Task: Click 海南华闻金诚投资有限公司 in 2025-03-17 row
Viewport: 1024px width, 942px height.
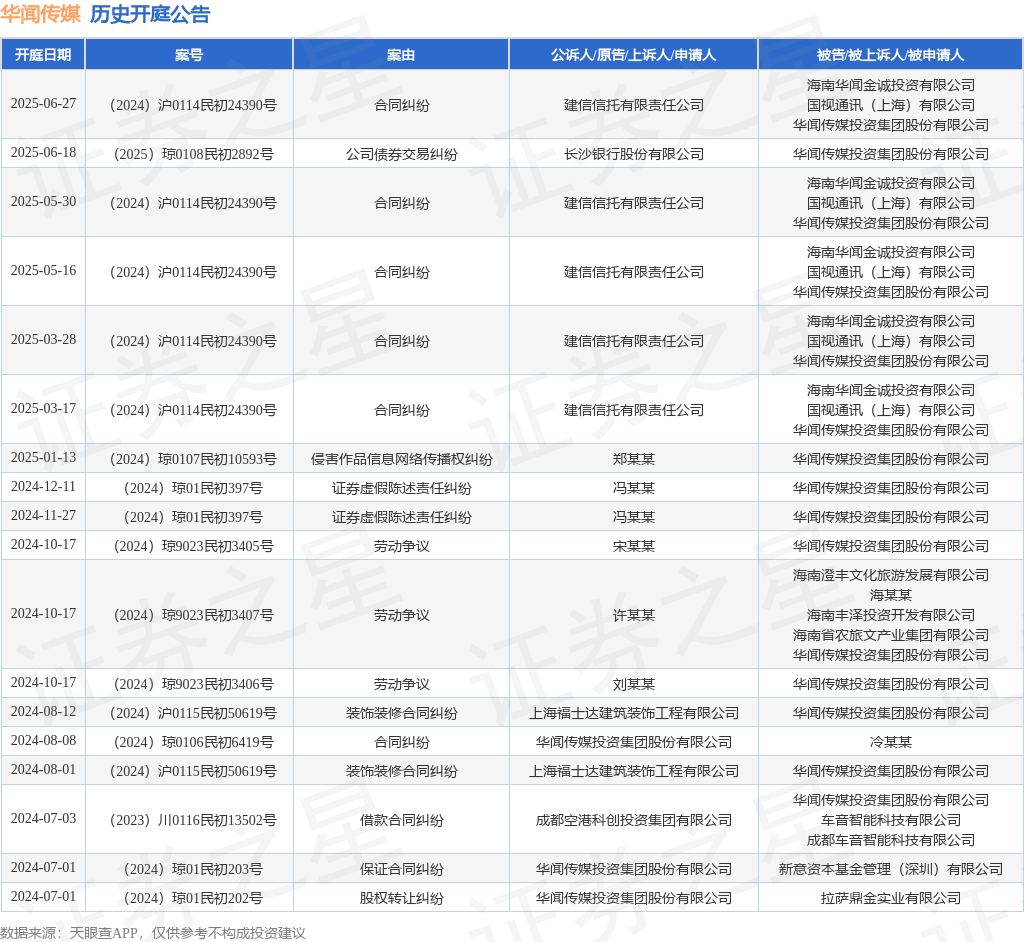Action: point(891,390)
